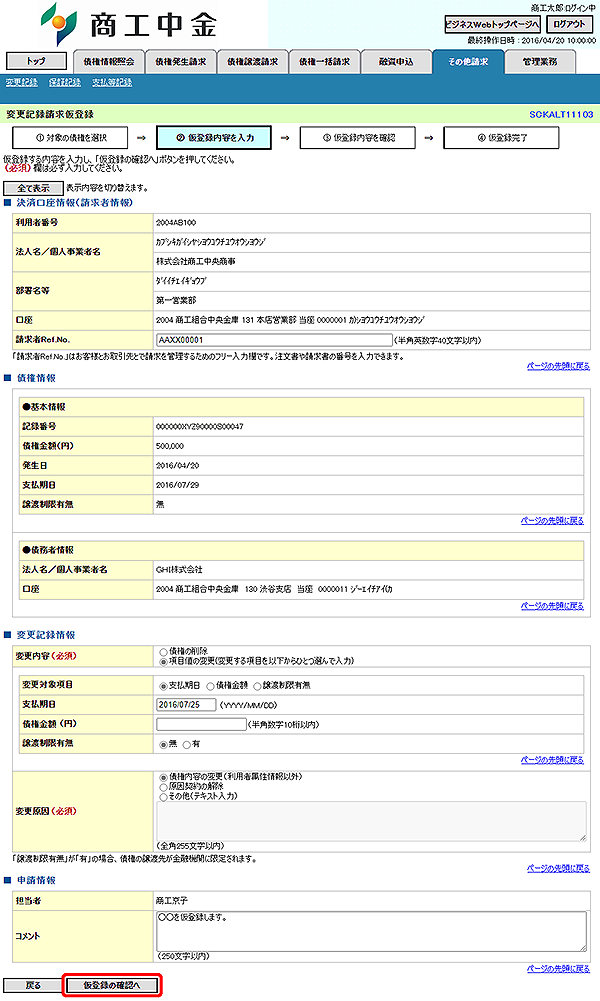This screenshot has width=600, height=1001.
Task: Click the 株式会社商工中央商事 company name
Action: click(195, 262)
